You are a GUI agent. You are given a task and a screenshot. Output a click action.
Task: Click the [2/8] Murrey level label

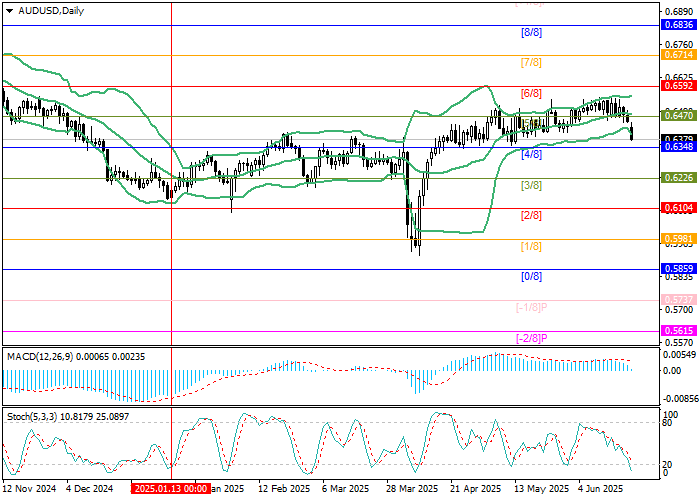(x=531, y=215)
